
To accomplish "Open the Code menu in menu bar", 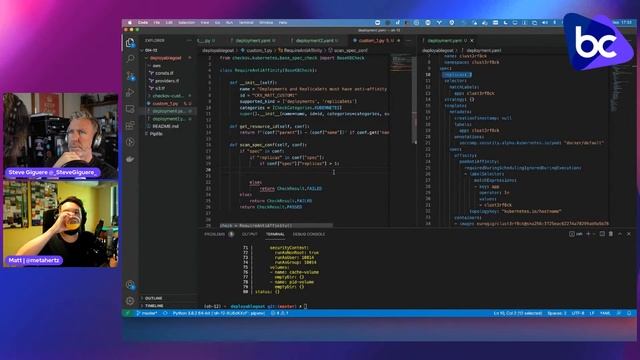I will [143, 23].
